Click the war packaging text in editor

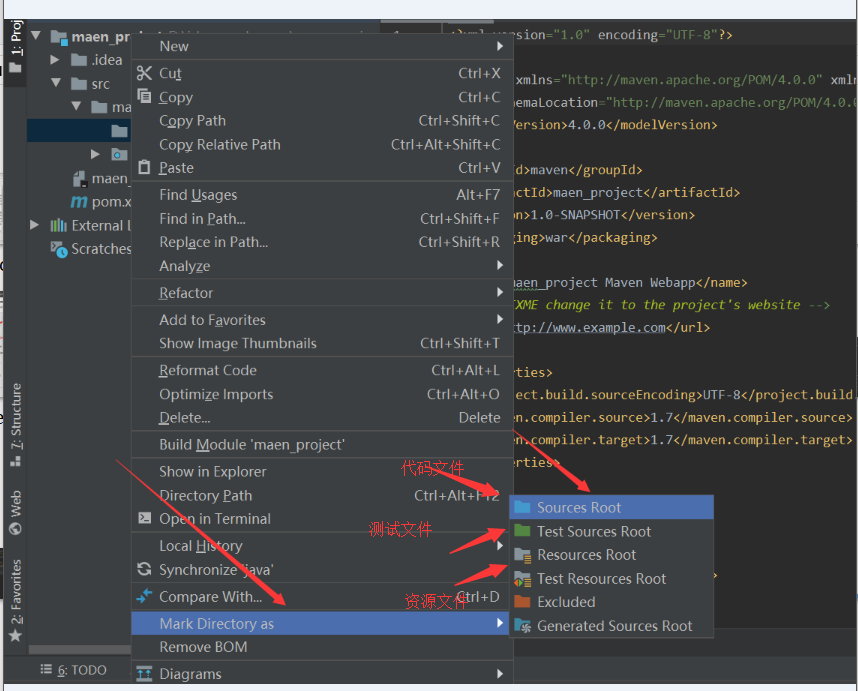556,237
